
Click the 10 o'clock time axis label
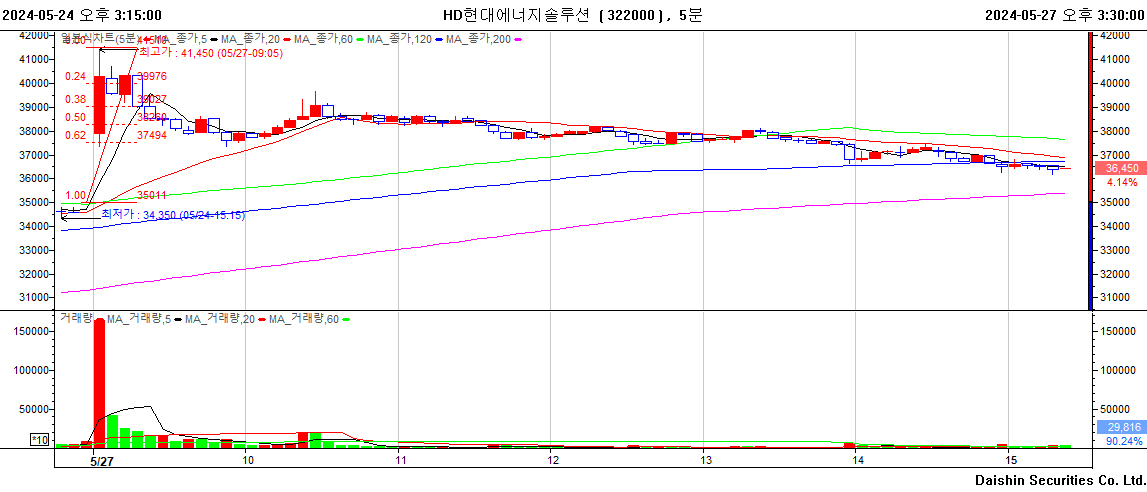(247, 461)
